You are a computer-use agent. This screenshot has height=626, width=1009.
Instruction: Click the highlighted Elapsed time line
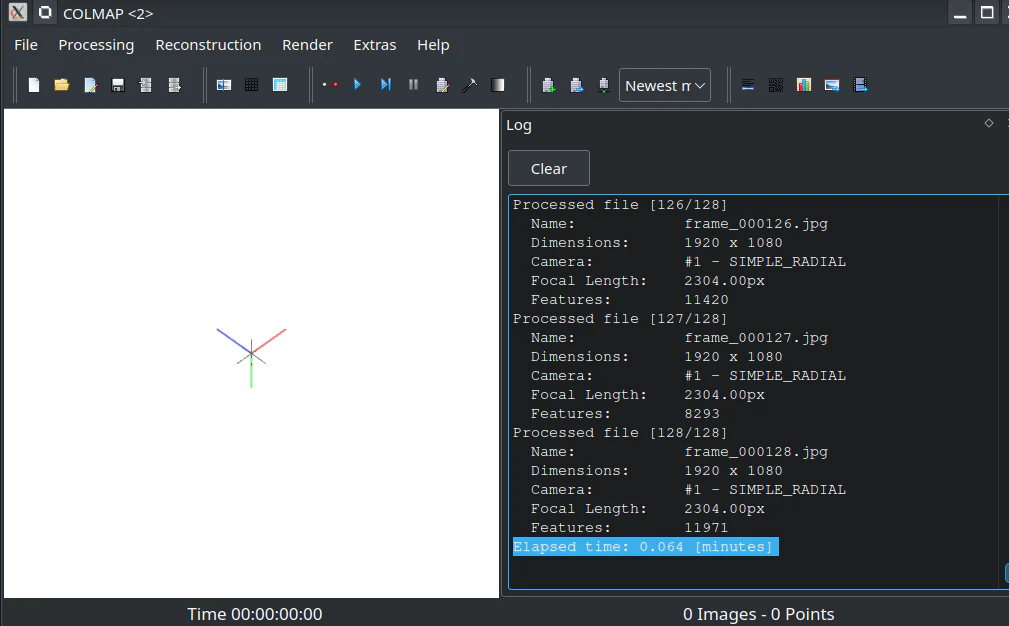pyautogui.click(x=645, y=547)
